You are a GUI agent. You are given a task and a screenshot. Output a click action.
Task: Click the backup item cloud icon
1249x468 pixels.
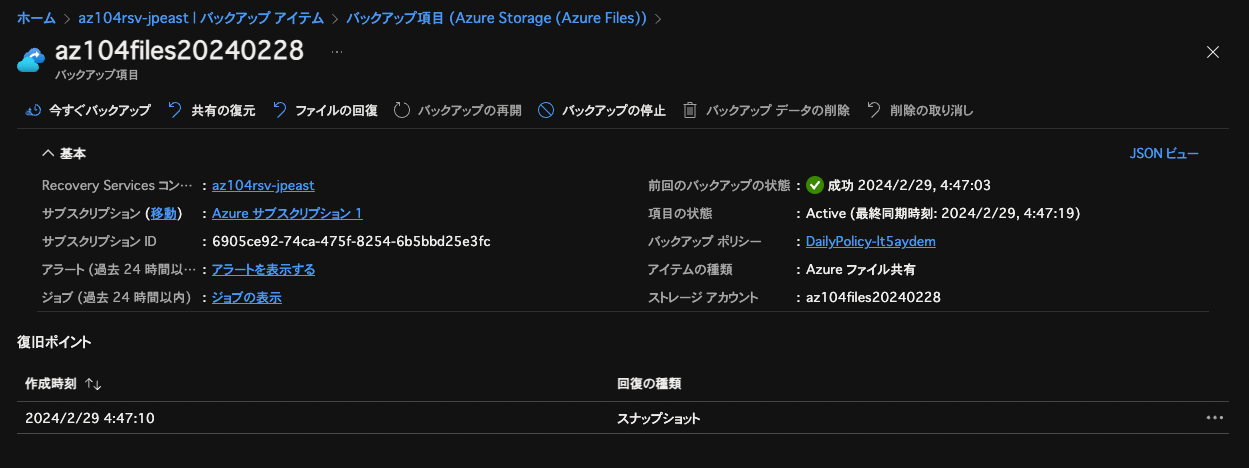coord(31,59)
